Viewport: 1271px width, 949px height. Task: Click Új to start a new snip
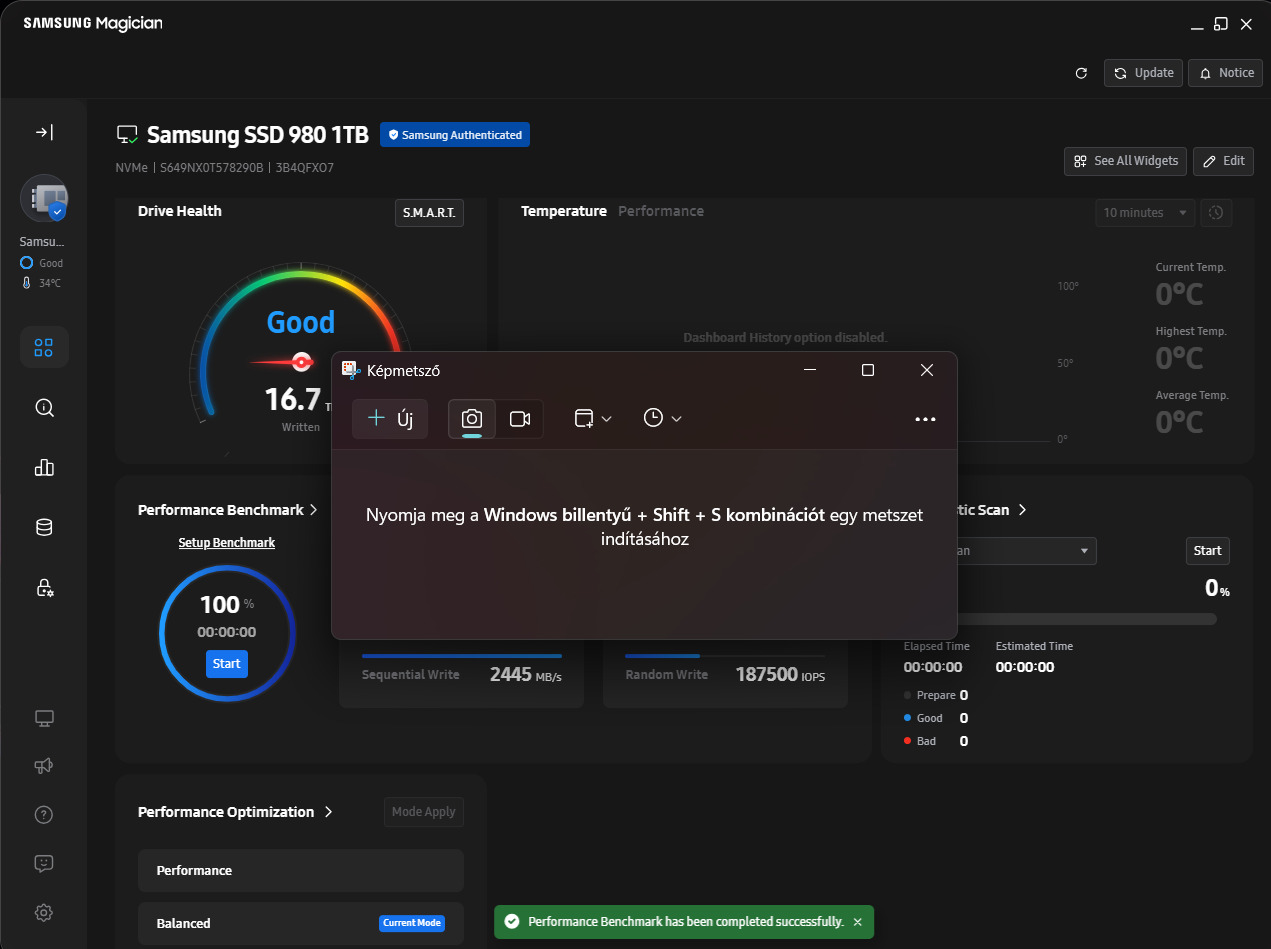(390, 419)
